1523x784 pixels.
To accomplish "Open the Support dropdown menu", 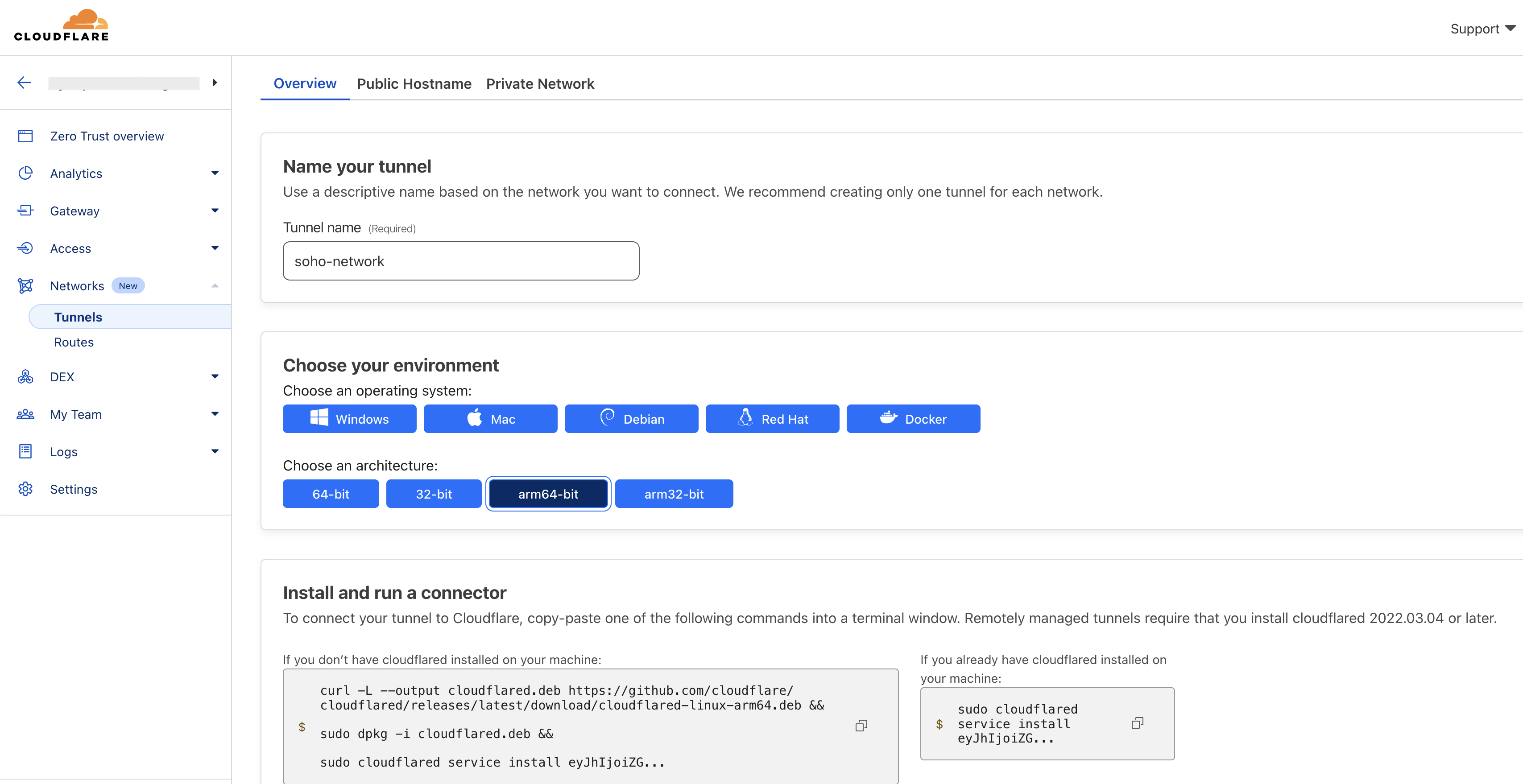I will click(x=1483, y=29).
